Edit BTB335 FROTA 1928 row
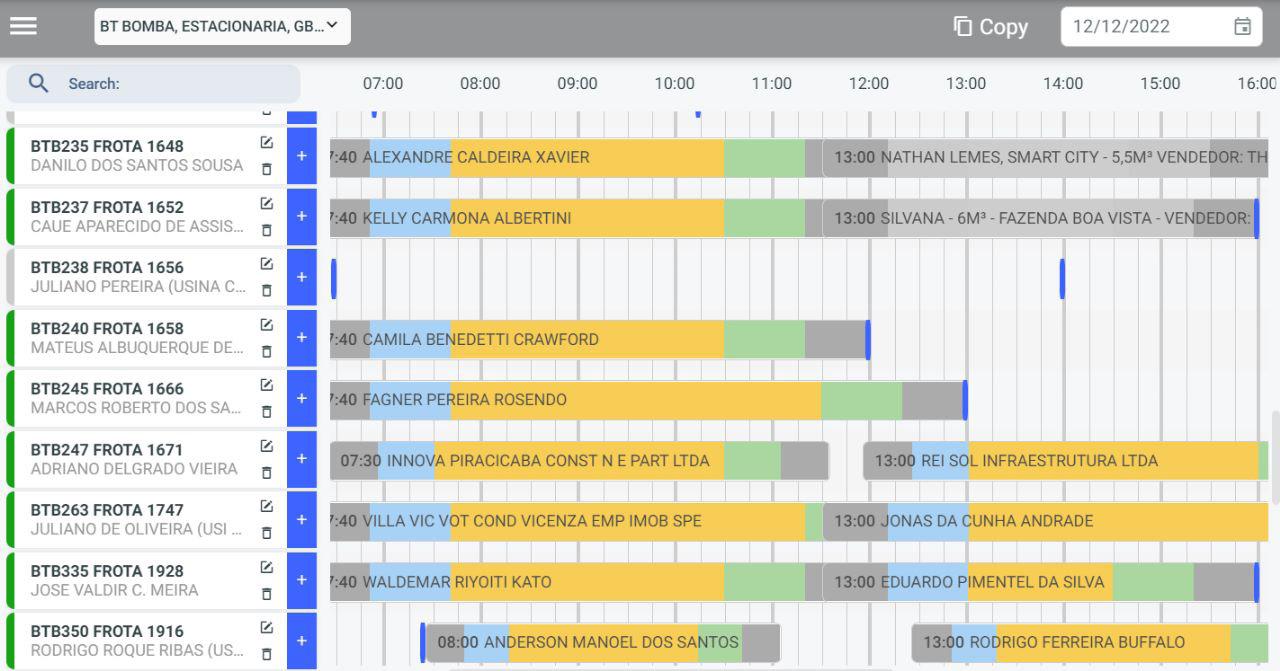This screenshot has height=671, width=1280. click(266, 567)
